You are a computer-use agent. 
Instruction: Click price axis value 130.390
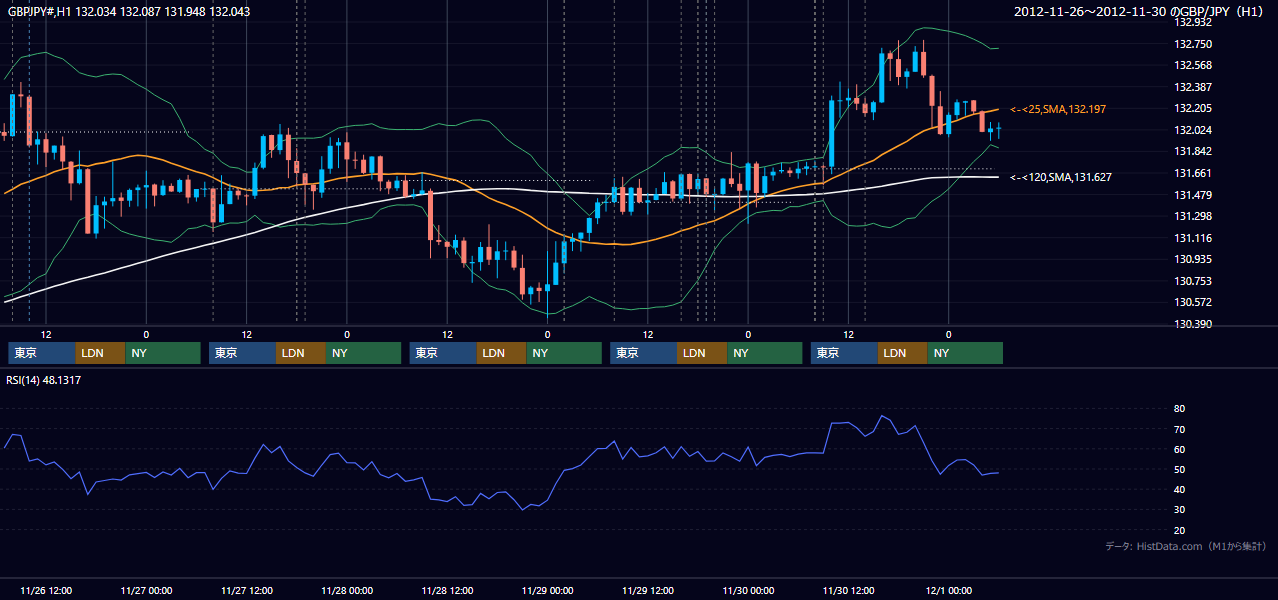(1193, 324)
